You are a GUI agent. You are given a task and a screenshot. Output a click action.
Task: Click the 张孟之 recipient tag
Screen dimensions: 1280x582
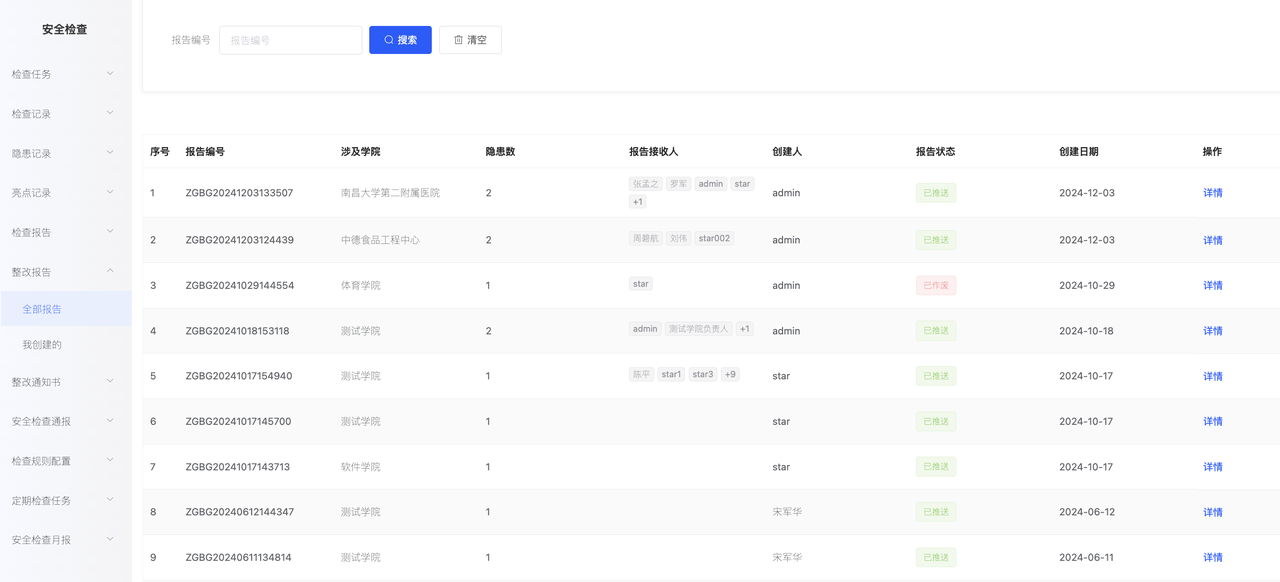[x=646, y=184]
